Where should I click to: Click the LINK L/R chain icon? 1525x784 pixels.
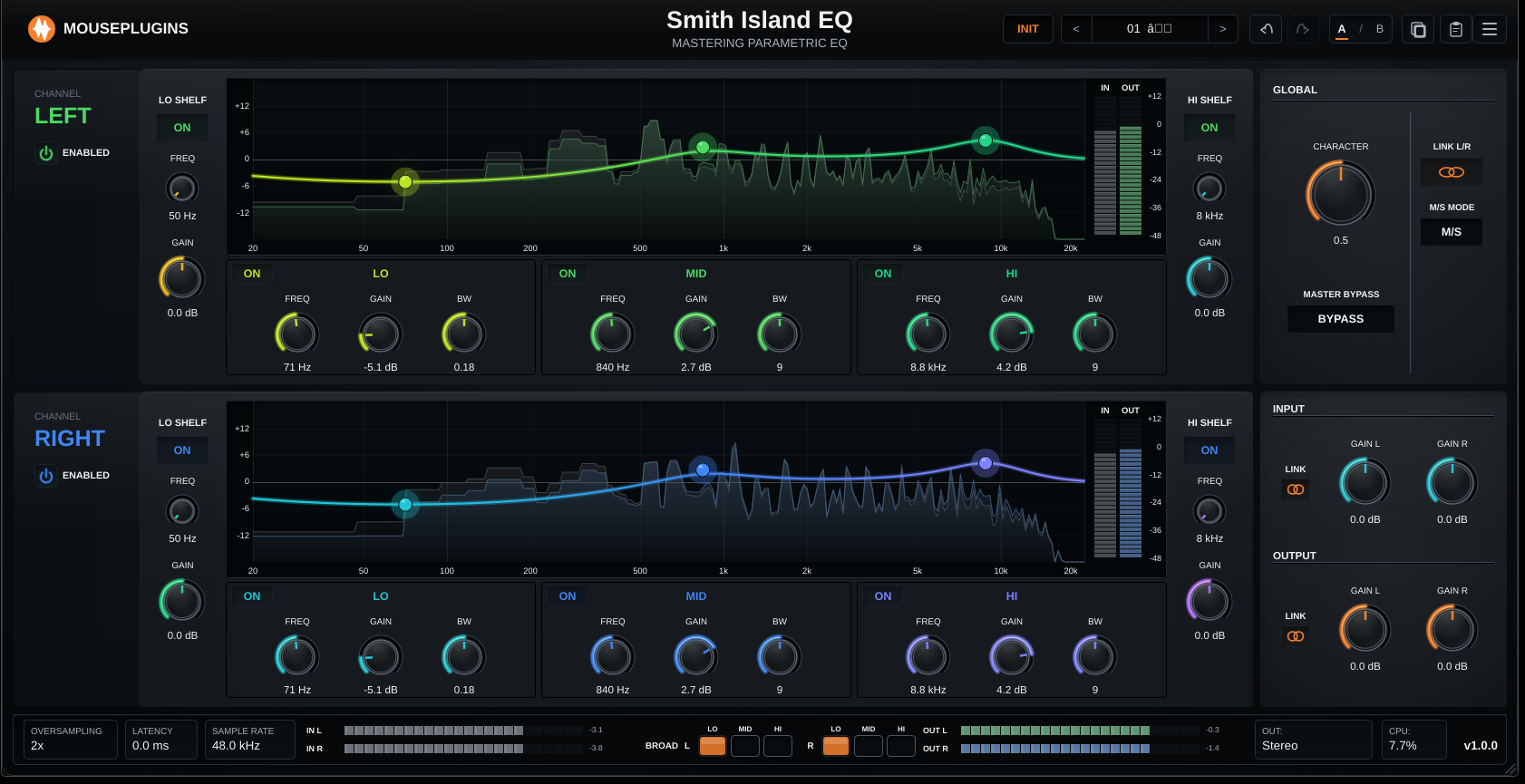coord(1452,172)
